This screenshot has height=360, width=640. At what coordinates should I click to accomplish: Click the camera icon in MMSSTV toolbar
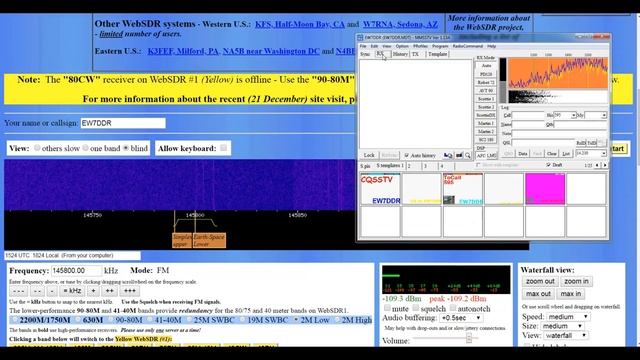459,156
